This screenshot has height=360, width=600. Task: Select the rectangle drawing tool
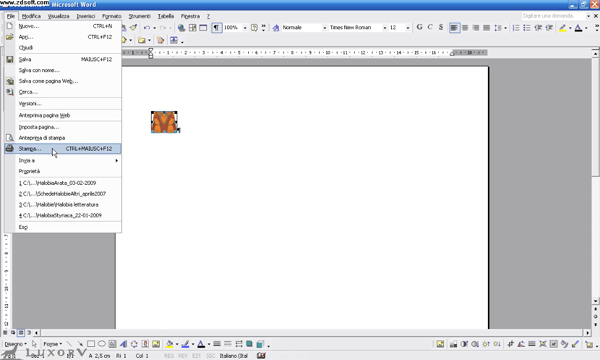tap(91, 344)
